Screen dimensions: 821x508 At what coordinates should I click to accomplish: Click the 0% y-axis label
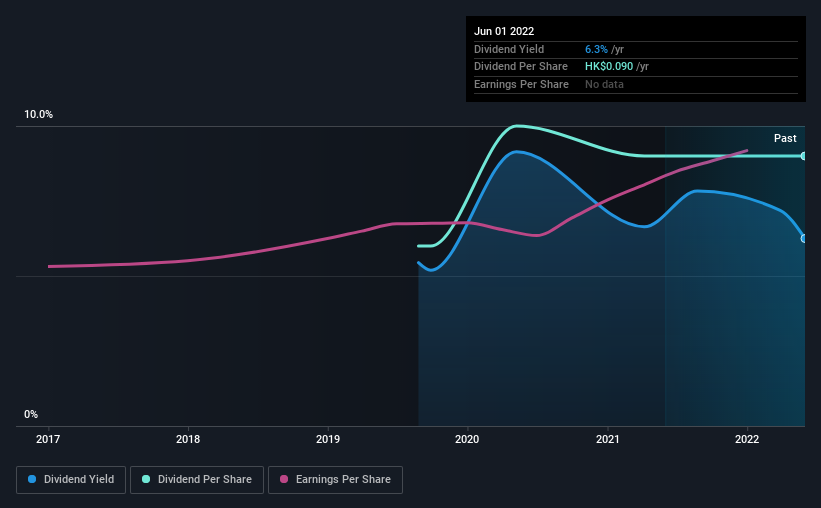pos(31,414)
